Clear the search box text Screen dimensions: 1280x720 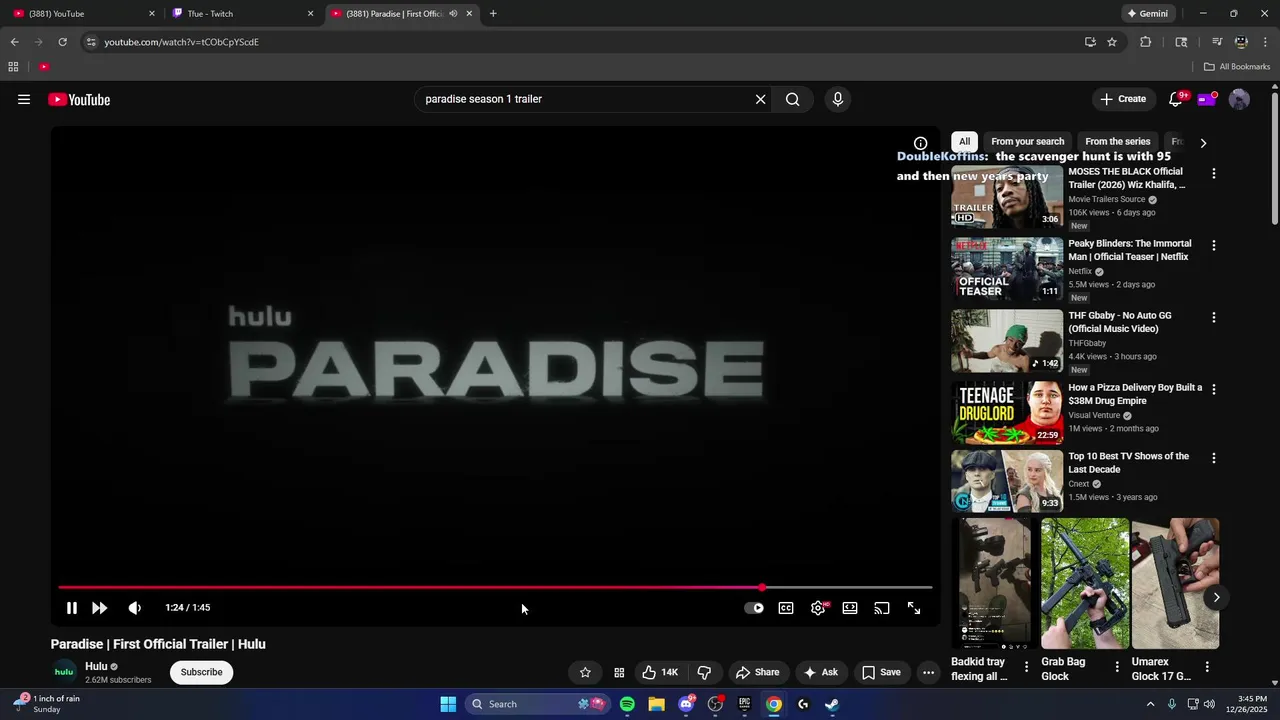pos(760,99)
